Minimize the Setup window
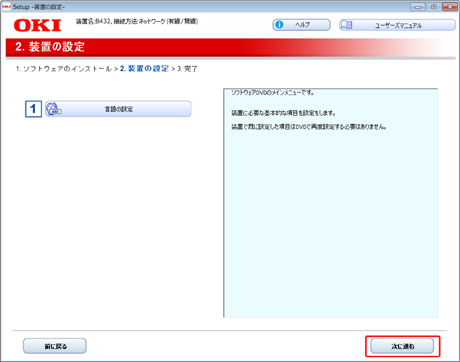The height and width of the screenshot is (362, 460). point(418,7)
